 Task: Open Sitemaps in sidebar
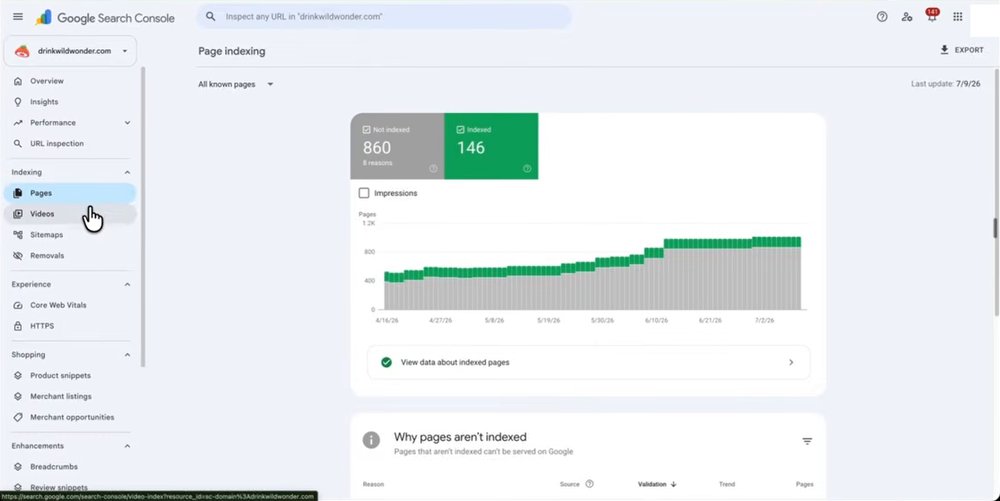point(70,235)
